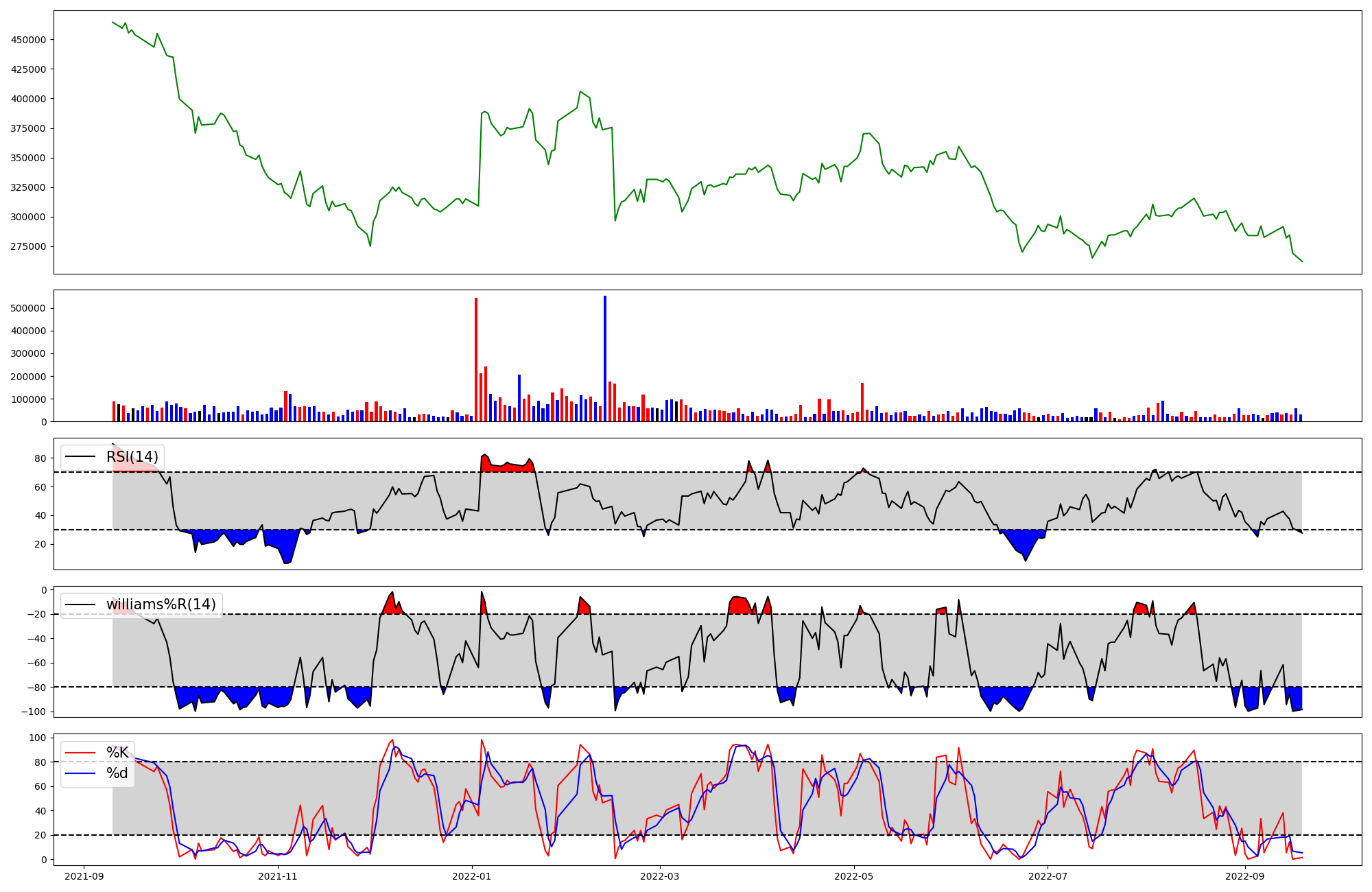
Task: Click the 2022-05 x-axis tick label
Action: coord(854,876)
